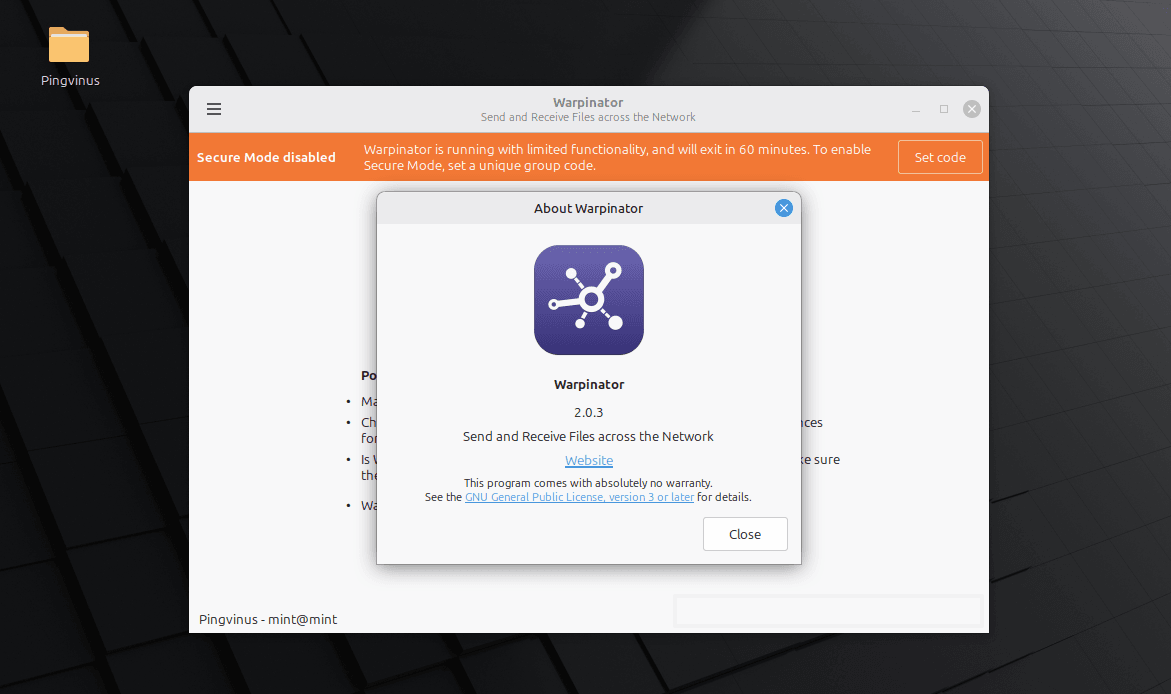Click the version number 2.0.3 text
The width and height of the screenshot is (1171, 694).
pos(588,412)
